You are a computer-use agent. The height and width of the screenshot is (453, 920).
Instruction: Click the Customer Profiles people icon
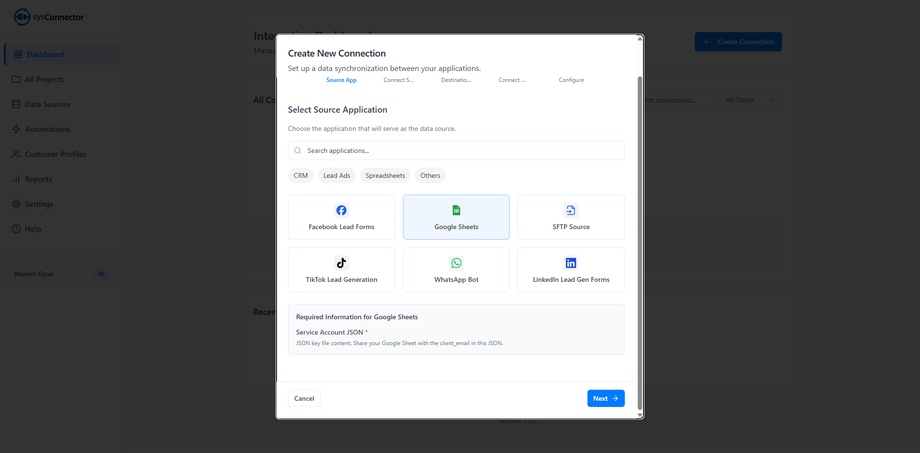click(16, 154)
